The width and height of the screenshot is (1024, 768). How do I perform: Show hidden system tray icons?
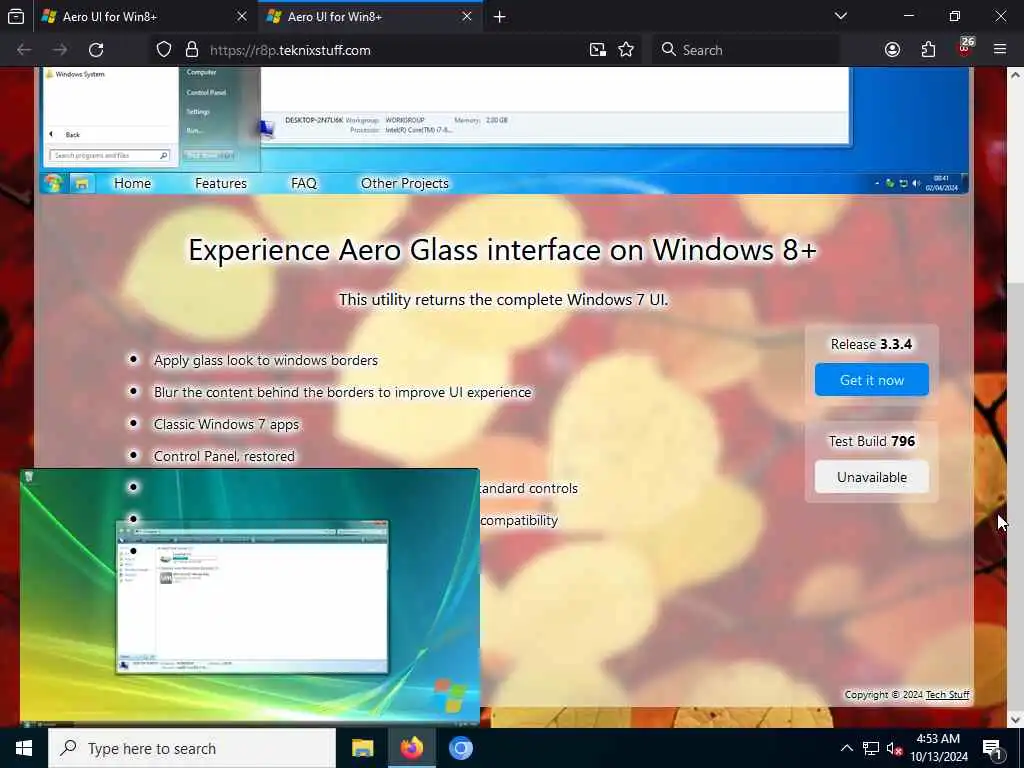click(x=846, y=748)
